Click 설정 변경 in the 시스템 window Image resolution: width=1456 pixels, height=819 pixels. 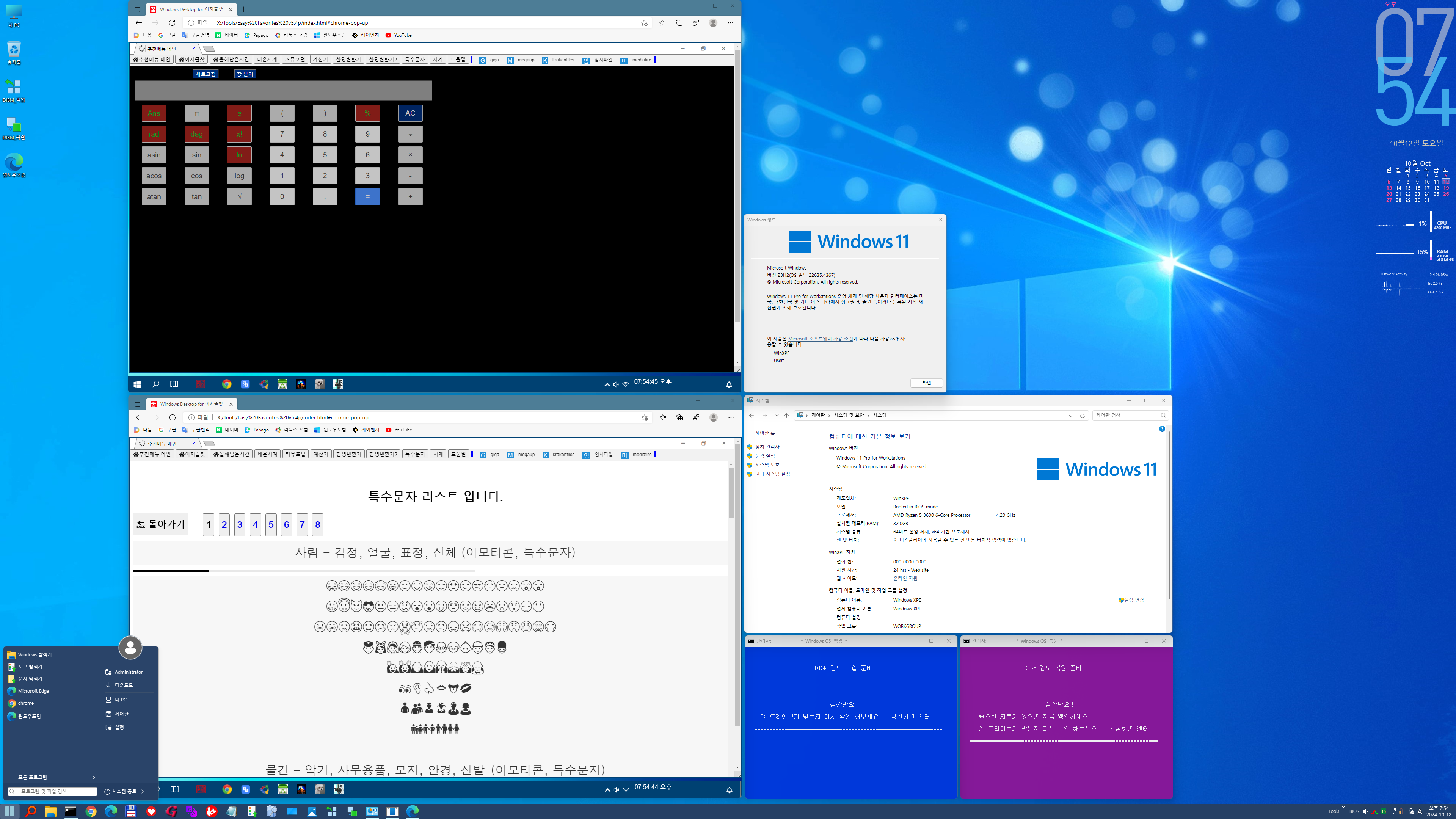click(x=1130, y=600)
